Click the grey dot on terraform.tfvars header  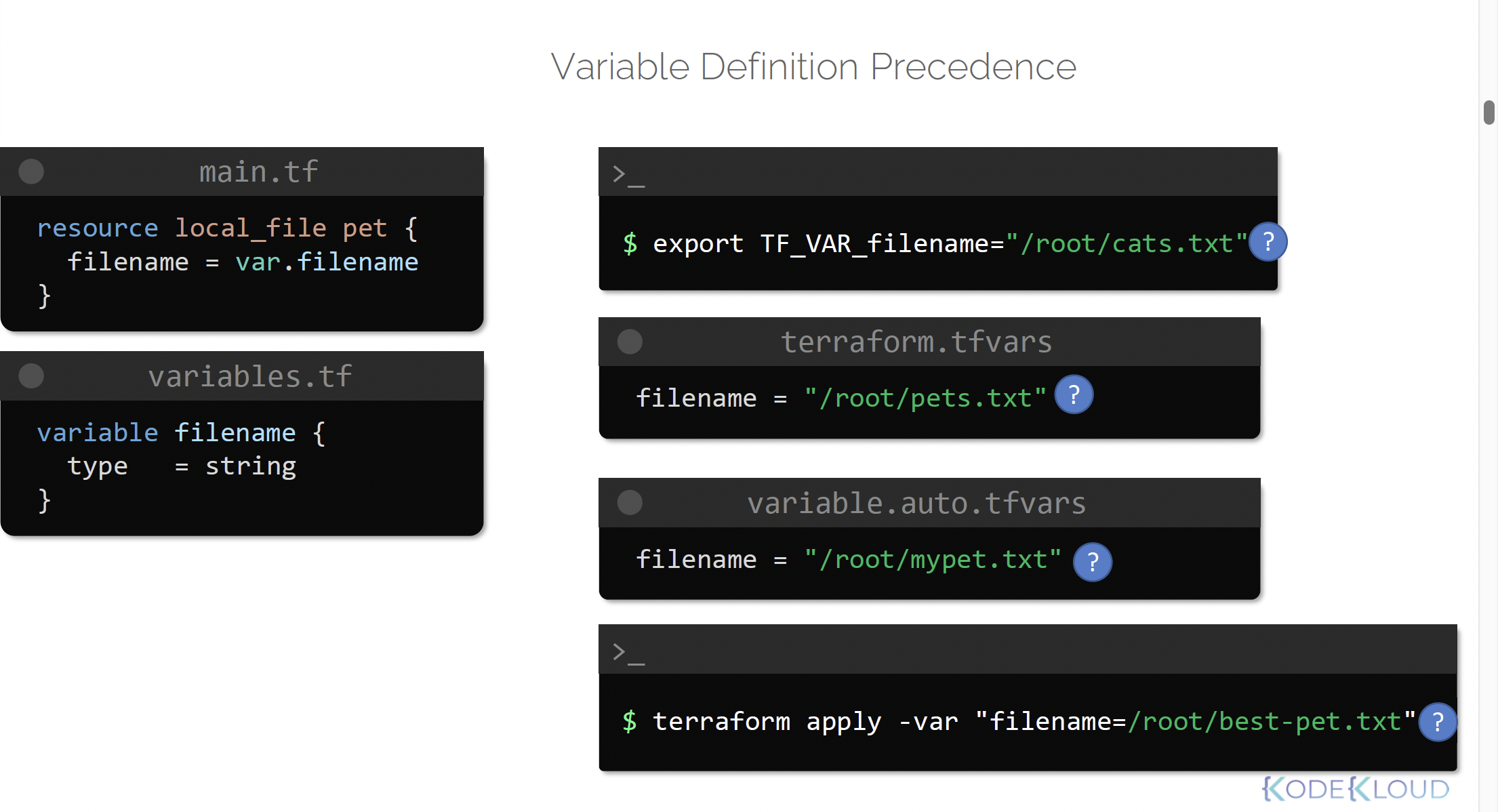click(x=630, y=342)
